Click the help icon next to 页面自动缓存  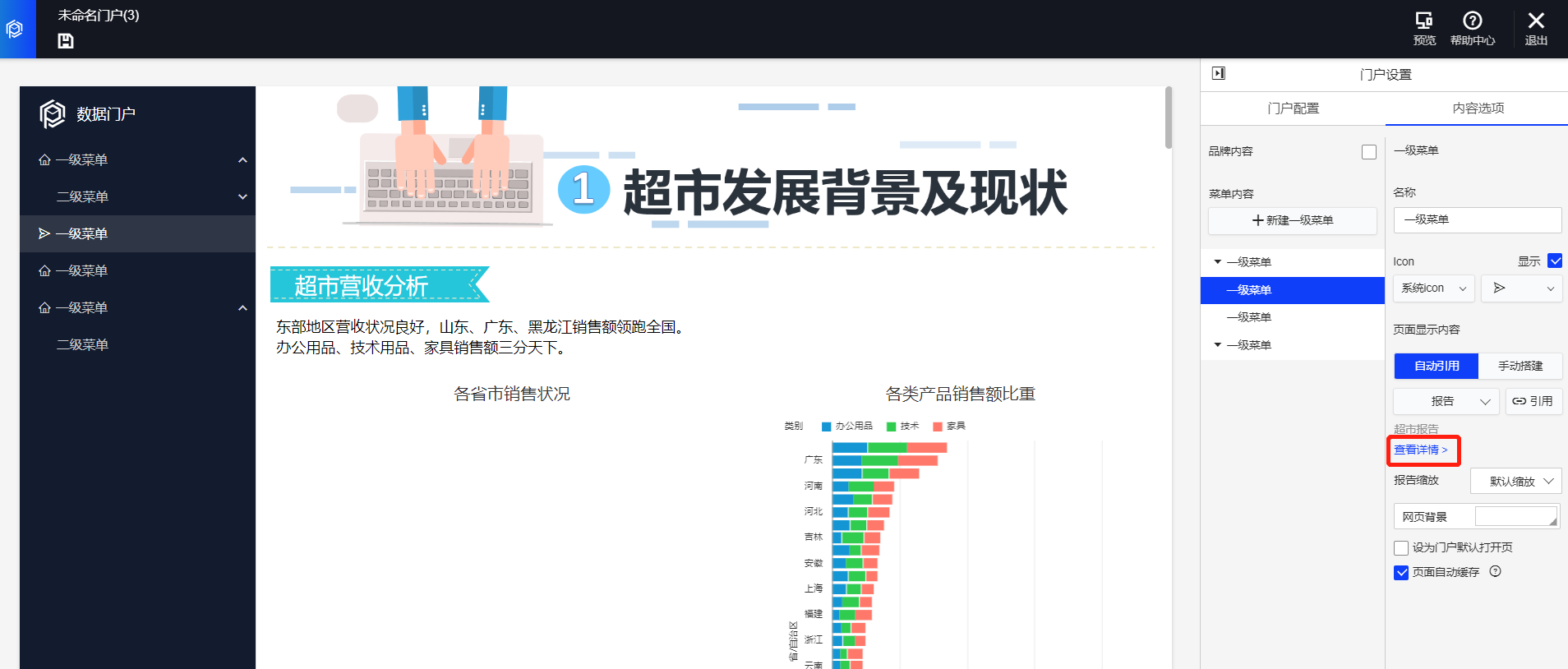coord(1496,571)
